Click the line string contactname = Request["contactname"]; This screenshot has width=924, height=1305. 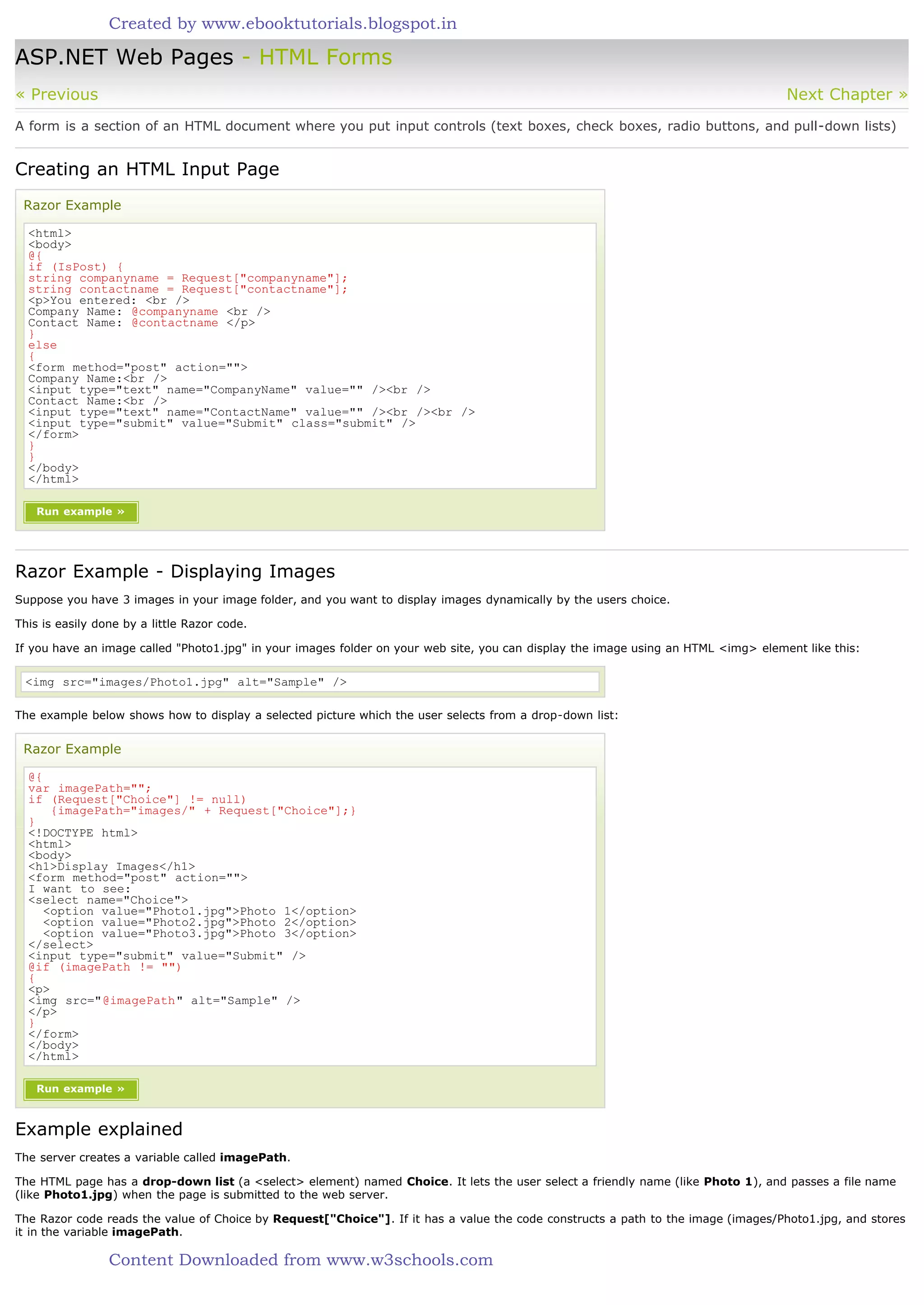(x=188, y=289)
